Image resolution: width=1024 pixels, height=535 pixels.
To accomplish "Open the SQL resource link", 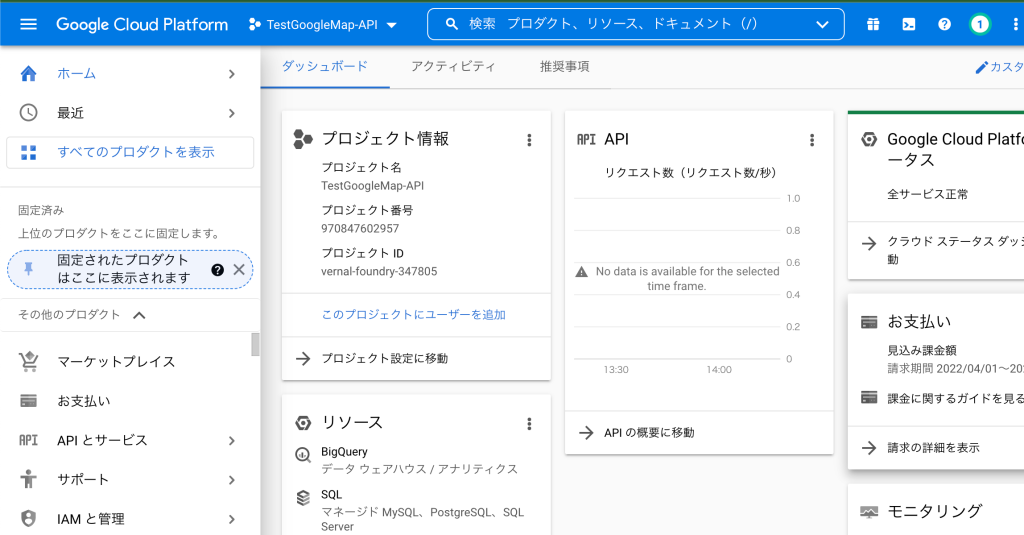I will [x=331, y=495].
